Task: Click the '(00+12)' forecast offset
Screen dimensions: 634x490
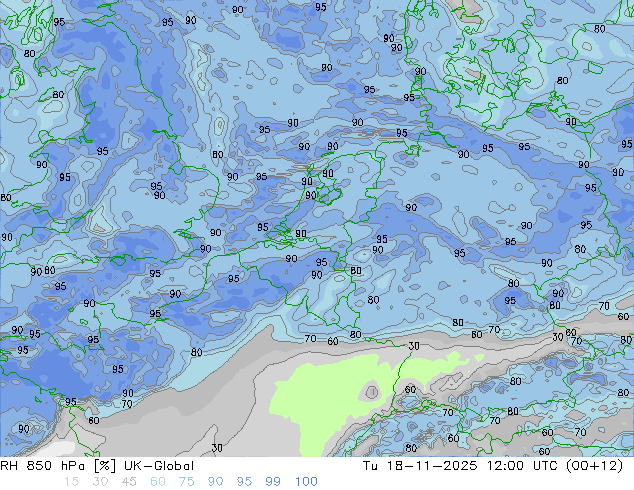Action: 595,466
